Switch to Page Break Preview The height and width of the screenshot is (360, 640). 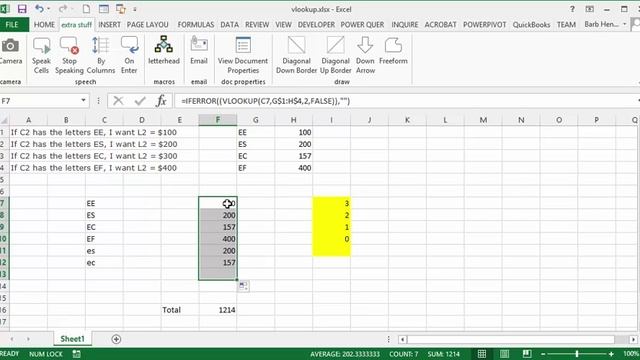point(527,354)
